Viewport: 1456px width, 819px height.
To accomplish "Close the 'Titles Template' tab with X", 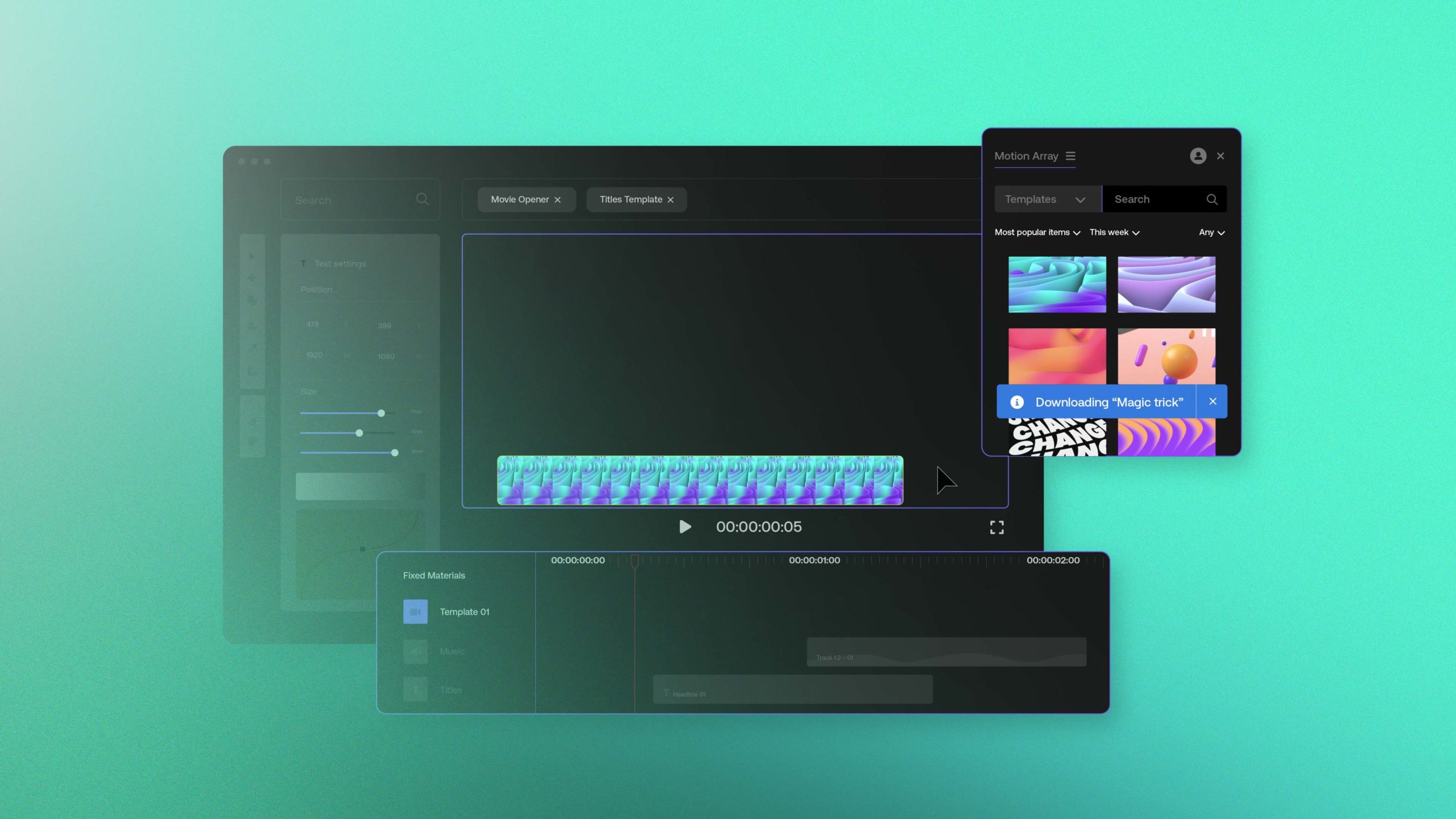I will click(670, 199).
